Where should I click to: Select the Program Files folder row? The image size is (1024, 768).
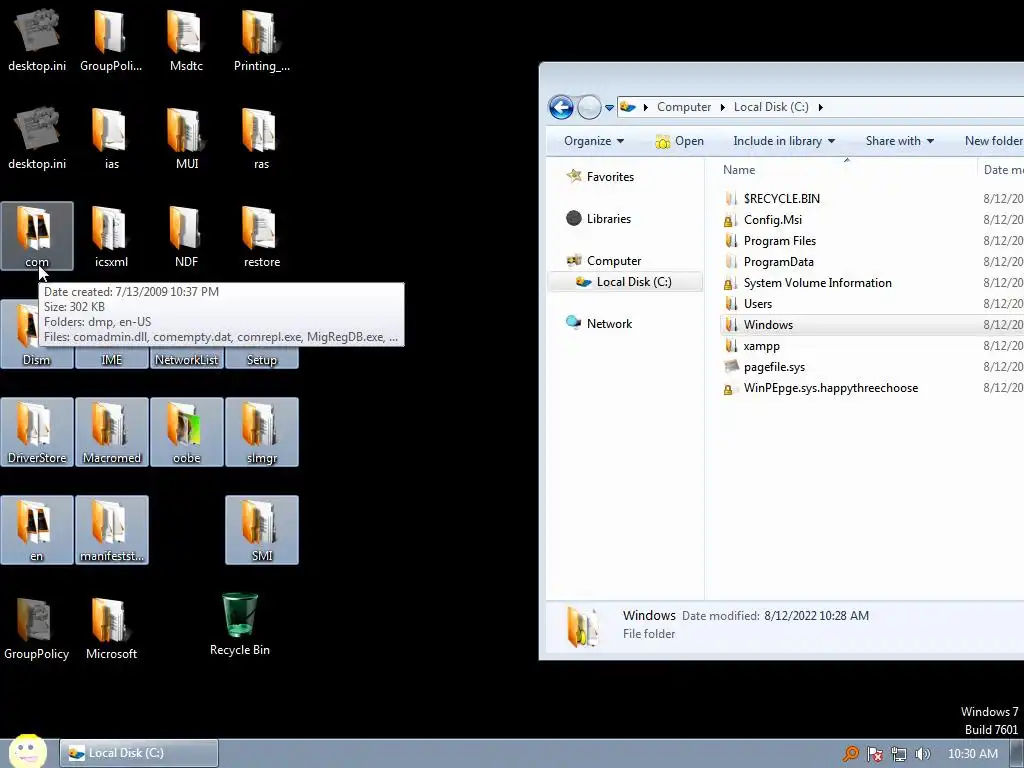point(872,241)
